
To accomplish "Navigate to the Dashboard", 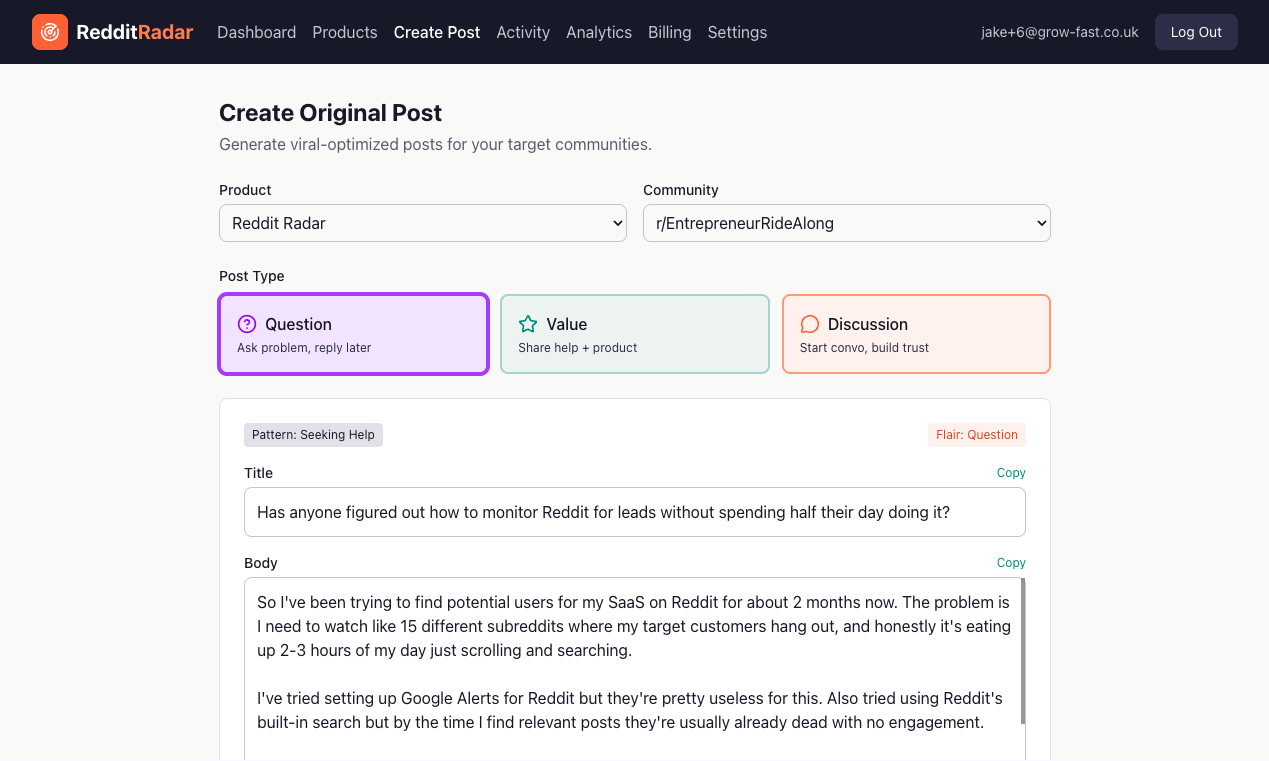I will point(256,32).
